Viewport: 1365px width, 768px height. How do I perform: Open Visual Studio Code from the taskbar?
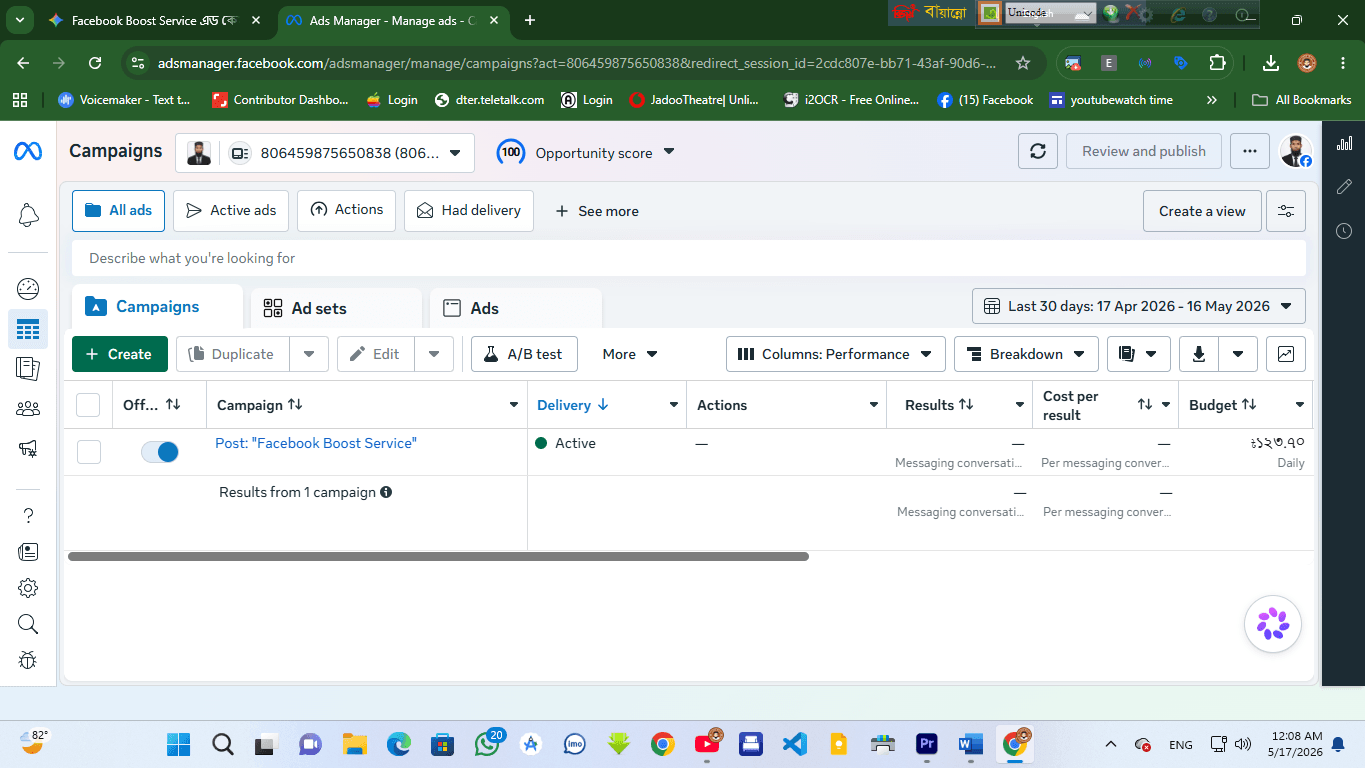pos(795,744)
